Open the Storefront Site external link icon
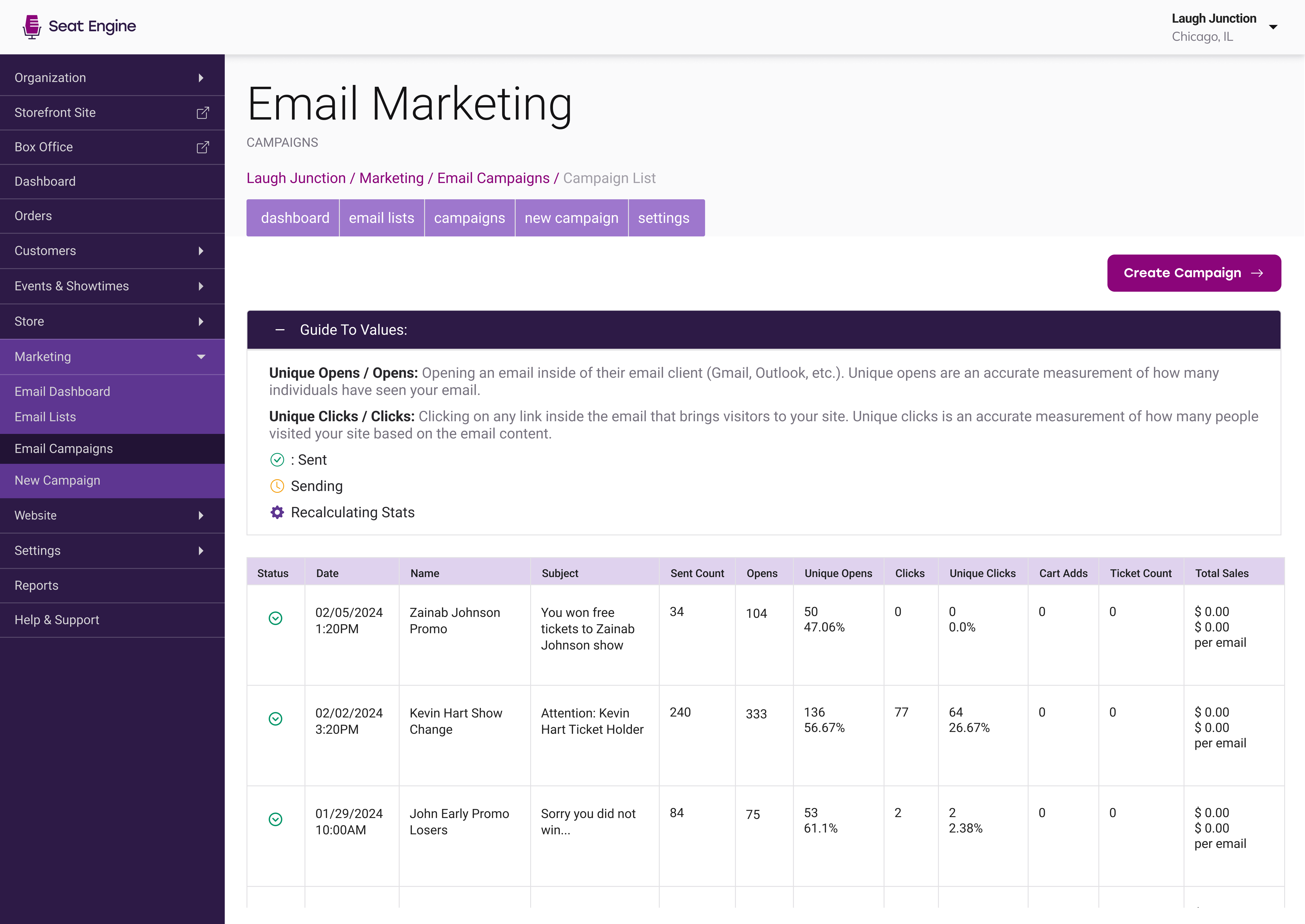Image resolution: width=1305 pixels, height=924 pixels. 203,113
